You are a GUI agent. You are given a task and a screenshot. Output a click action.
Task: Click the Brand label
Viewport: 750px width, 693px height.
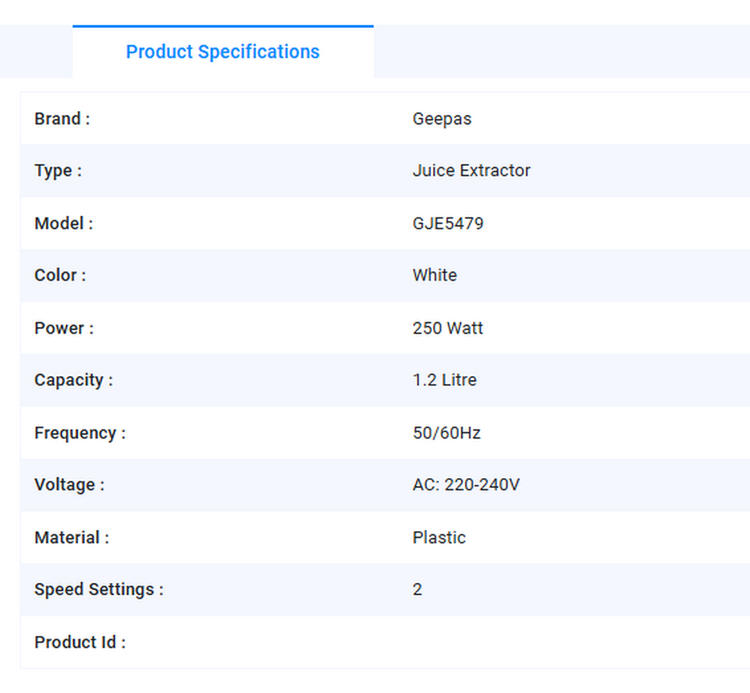[x=62, y=119]
